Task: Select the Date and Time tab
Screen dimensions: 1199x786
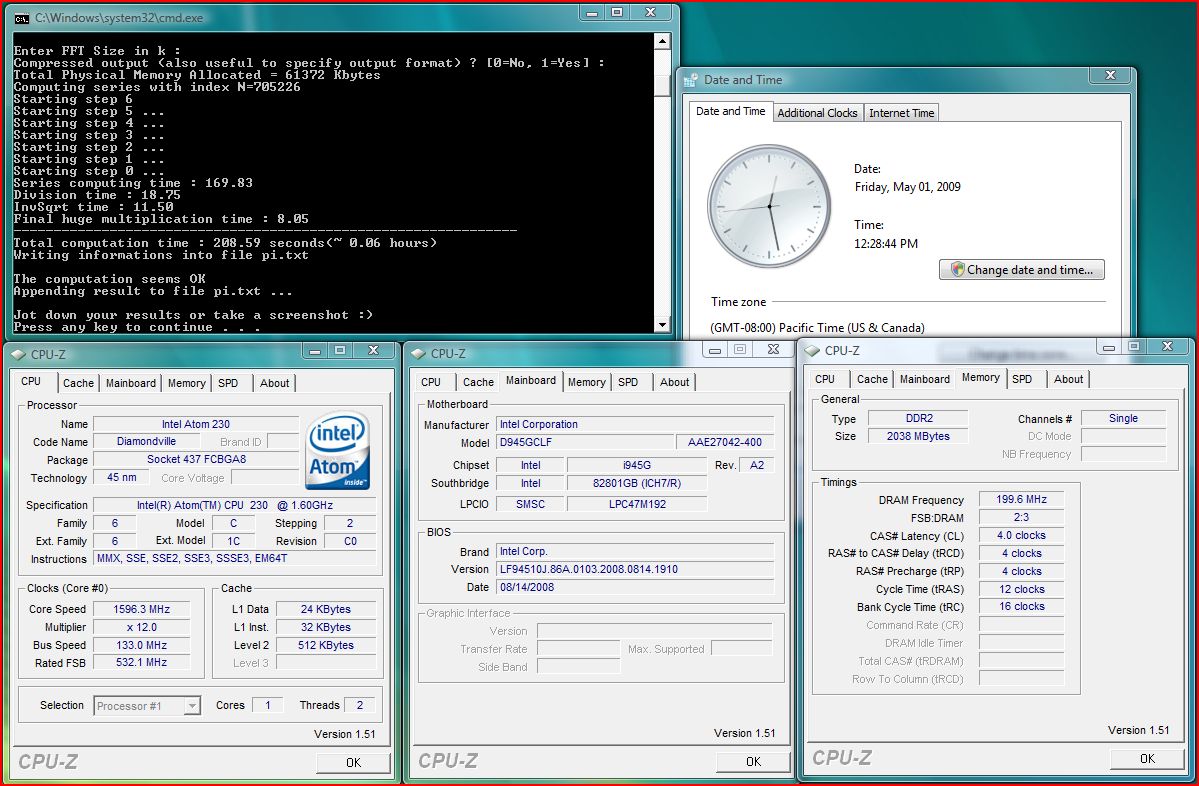Action: click(x=730, y=112)
